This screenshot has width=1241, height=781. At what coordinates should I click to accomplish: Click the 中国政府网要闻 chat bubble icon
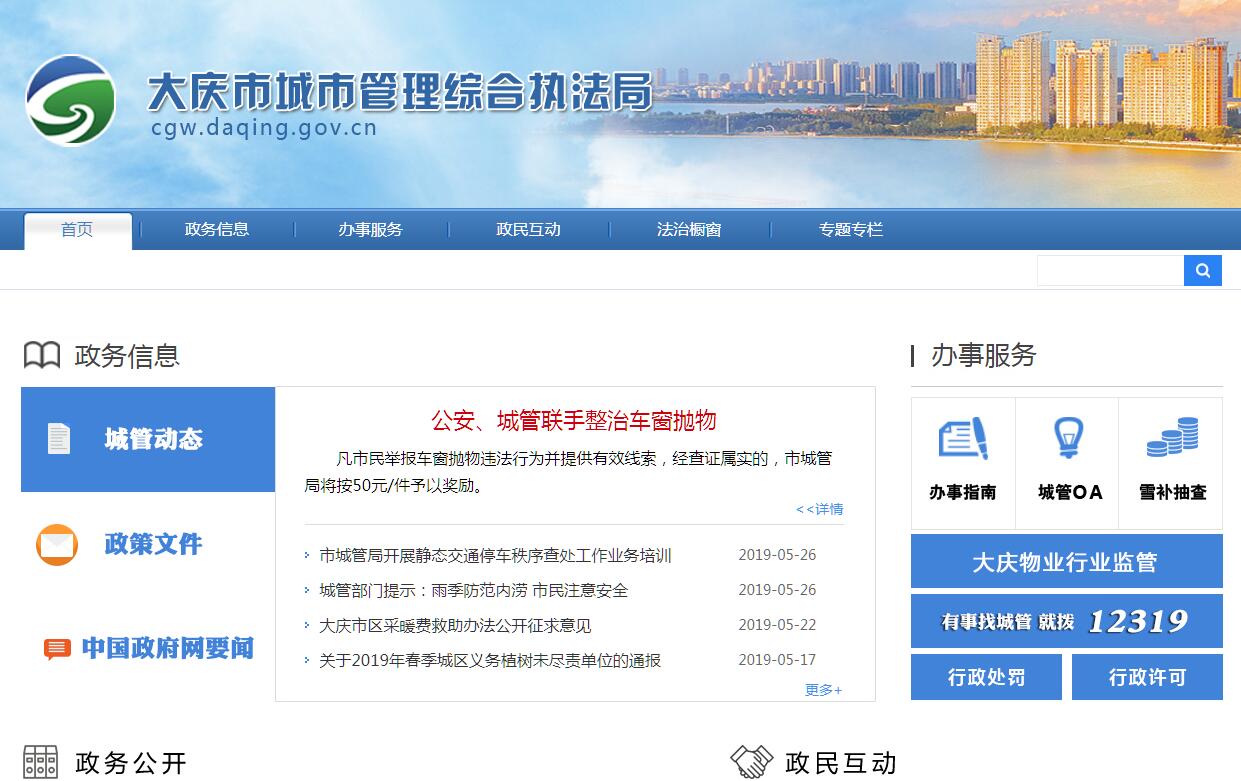pyautogui.click(x=57, y=649)
